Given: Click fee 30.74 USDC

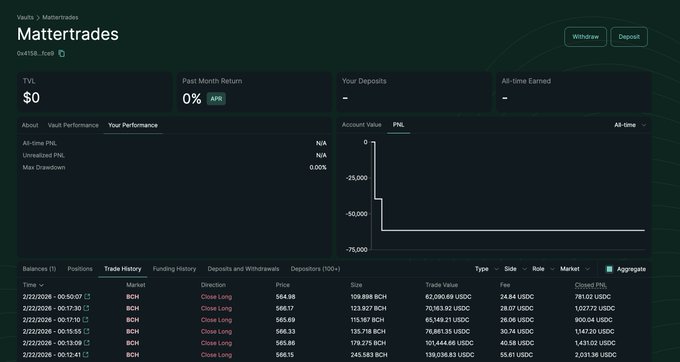Looking at the screenshot, I should (517, 331).
